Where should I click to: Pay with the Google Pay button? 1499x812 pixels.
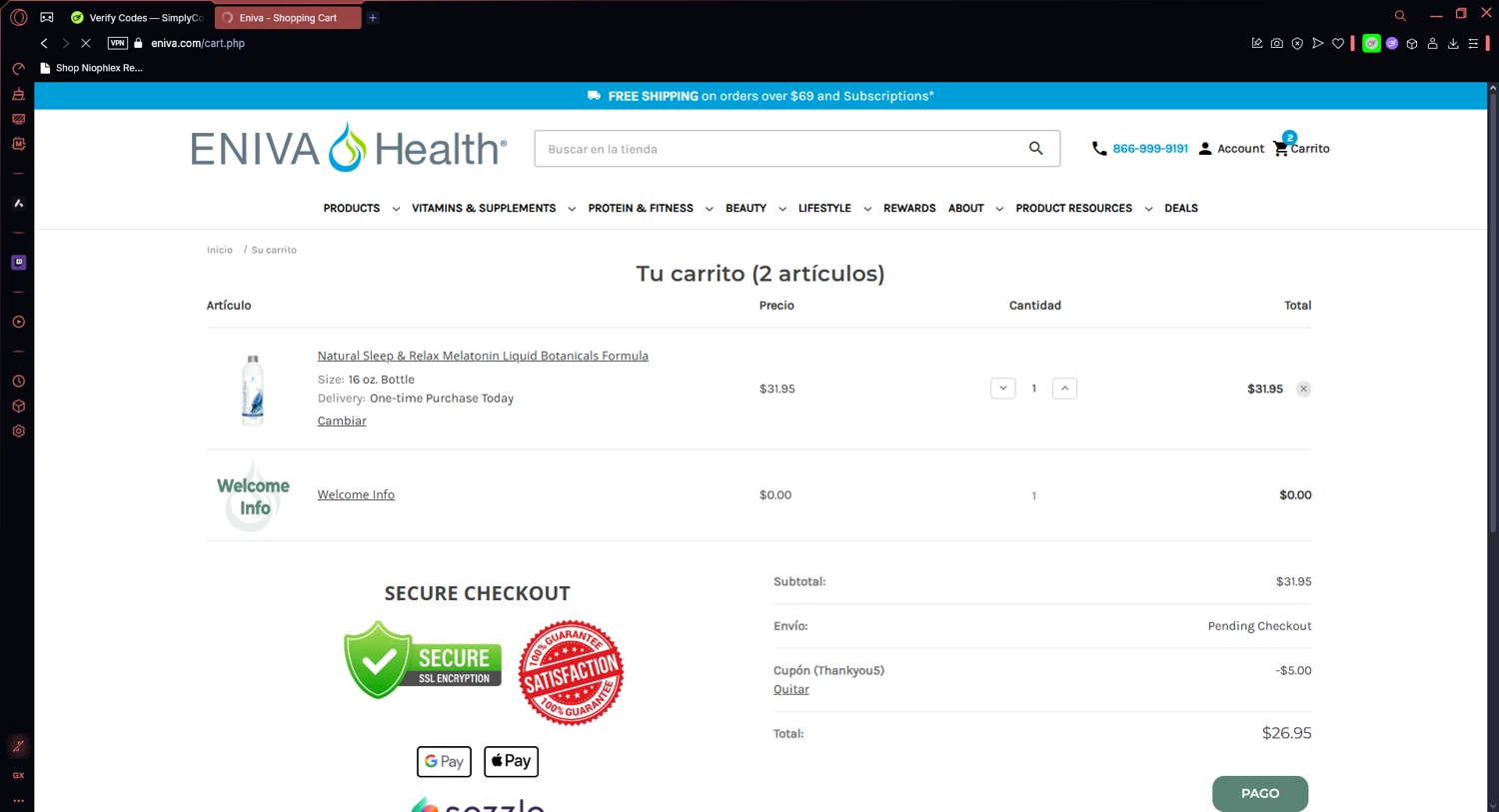tap(444, 761)
